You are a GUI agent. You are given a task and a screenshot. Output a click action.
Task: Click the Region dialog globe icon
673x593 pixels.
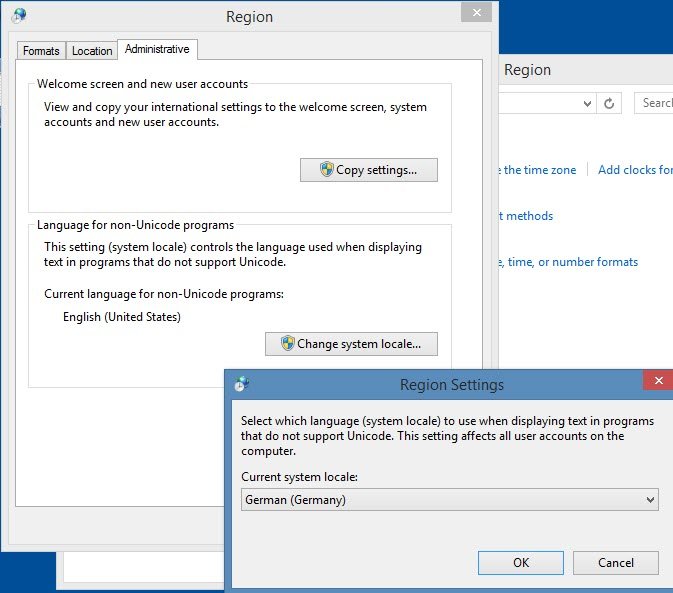[19, 16]
